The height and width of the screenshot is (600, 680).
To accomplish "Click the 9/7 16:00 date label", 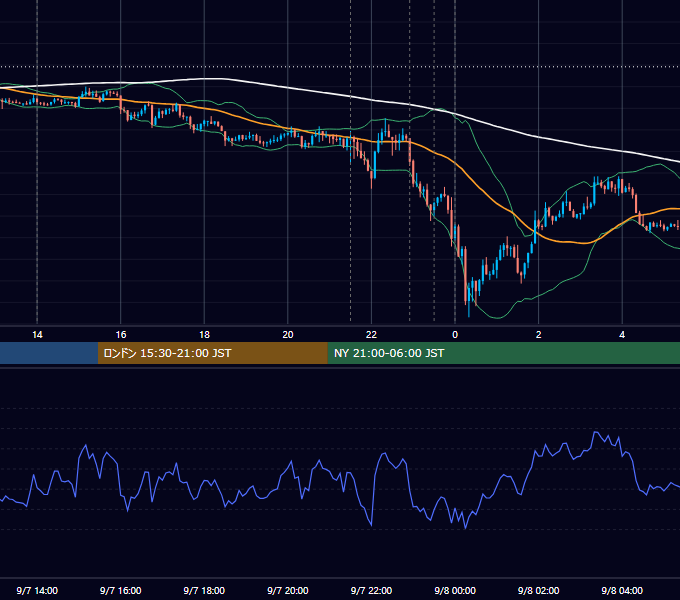I will 121,590.
